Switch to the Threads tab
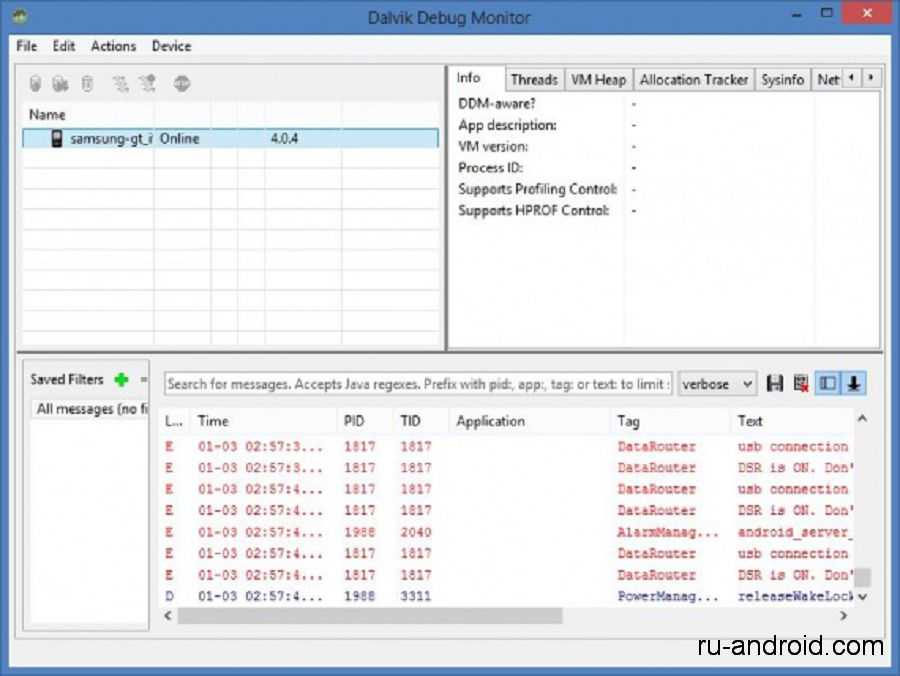This screenshot has width=900, height=676. pyautogui.click(x=534, y=80)
